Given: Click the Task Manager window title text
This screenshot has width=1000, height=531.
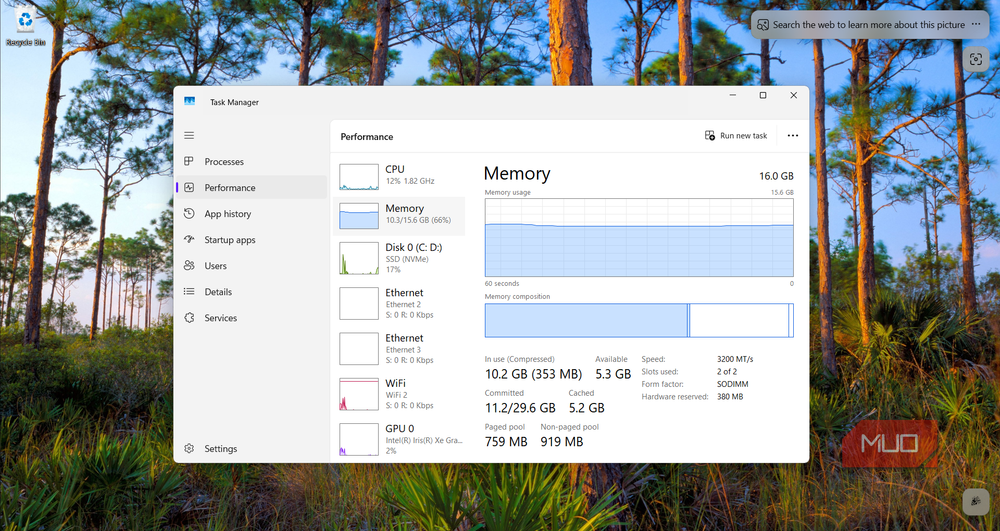Looking at the screenshot, I should pos(235,102).
